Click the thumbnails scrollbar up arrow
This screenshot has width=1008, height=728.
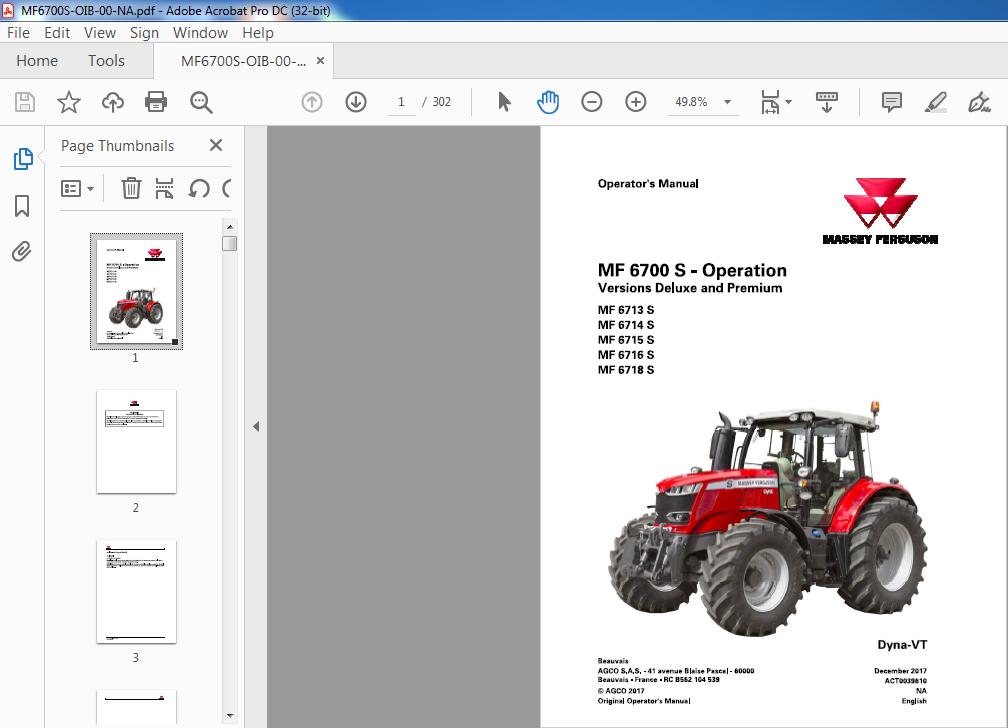[230, 227]
